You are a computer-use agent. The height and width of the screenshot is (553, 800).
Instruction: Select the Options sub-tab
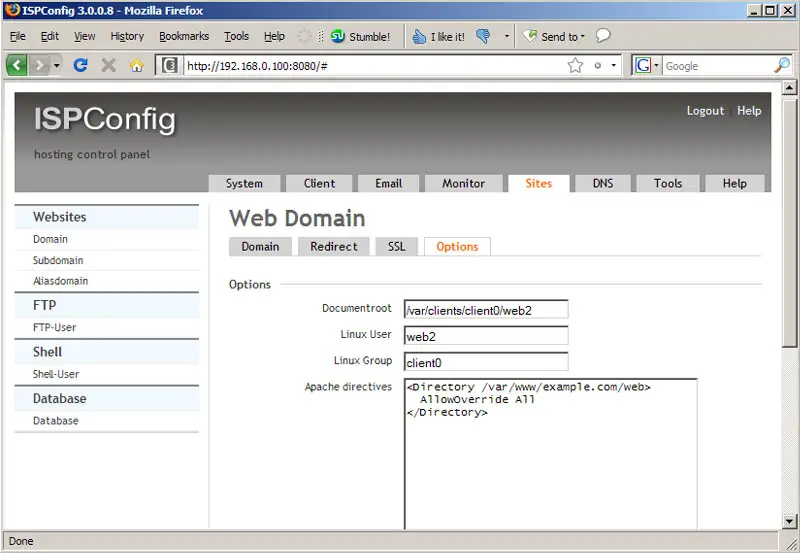tap(457, 246)
